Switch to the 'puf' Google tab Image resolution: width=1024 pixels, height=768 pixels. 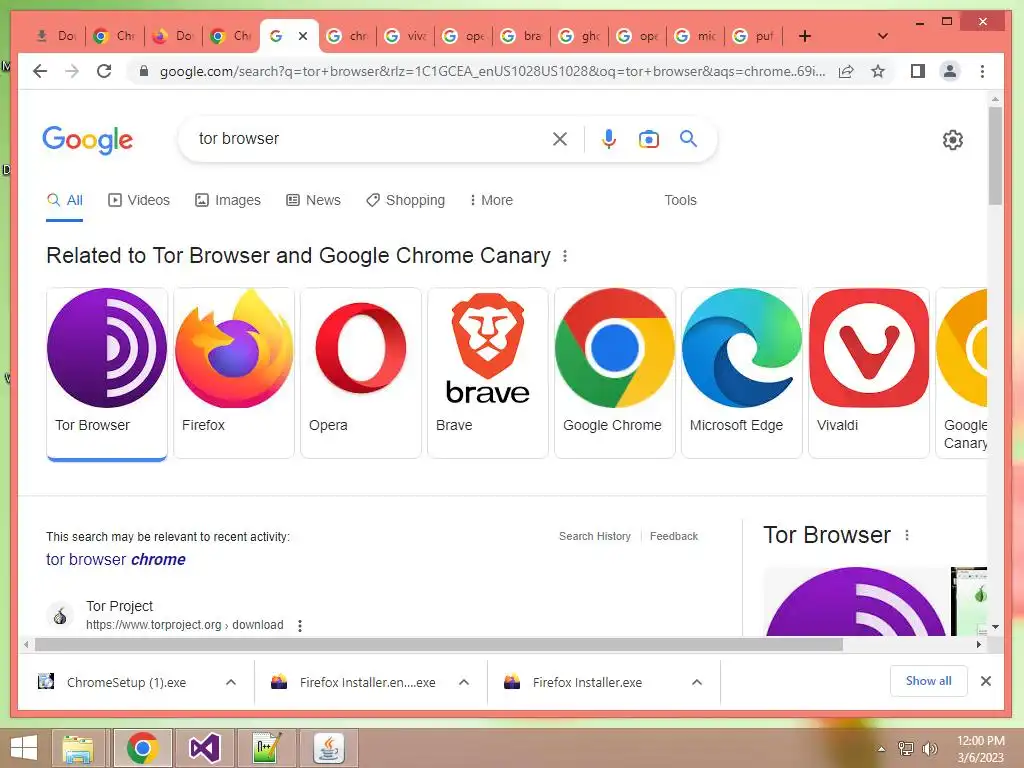point(753,36)
